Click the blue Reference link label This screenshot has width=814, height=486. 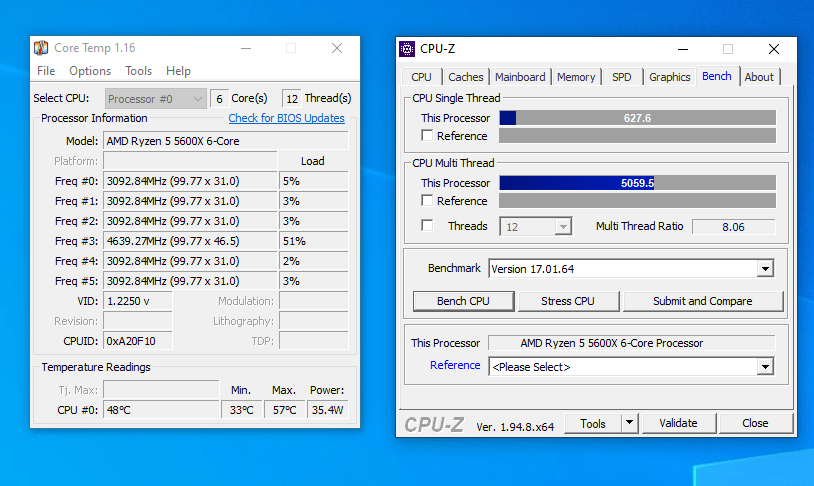[455, 365]
